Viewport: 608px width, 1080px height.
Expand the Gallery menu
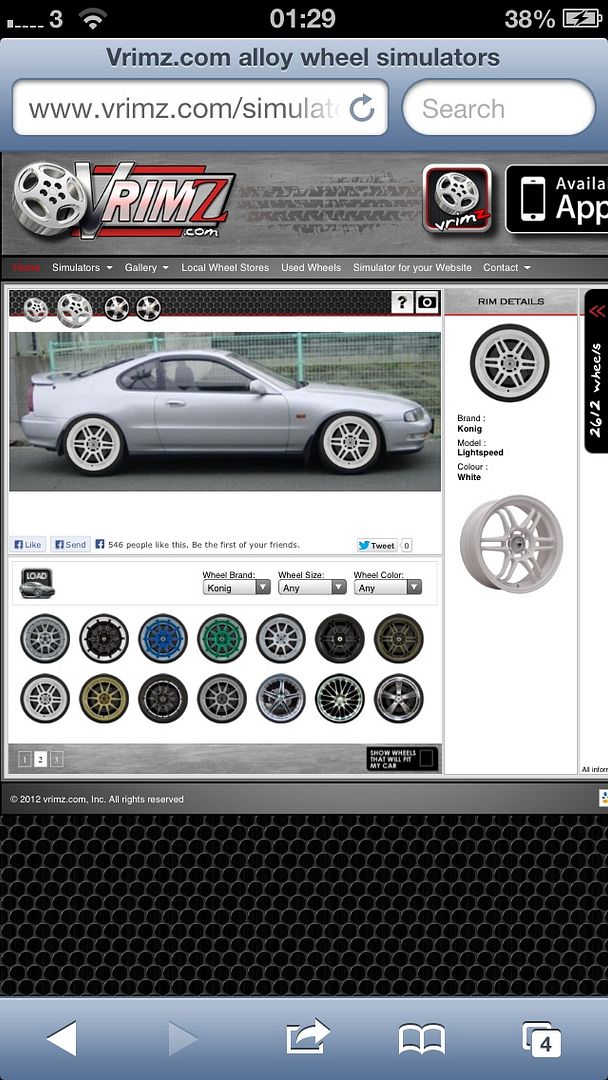(147, 268)
